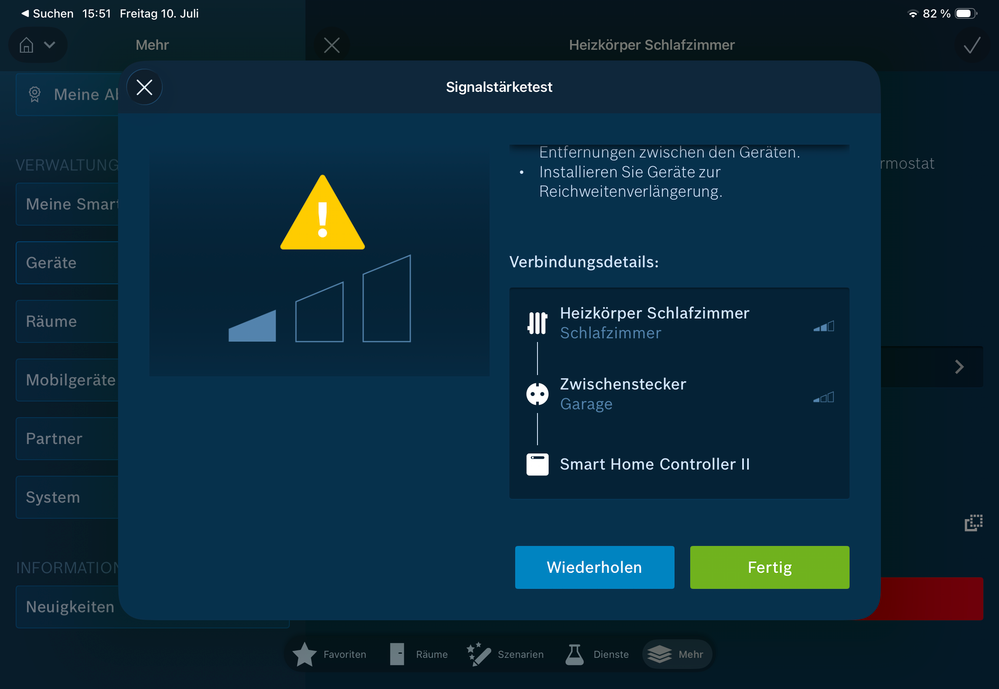Click the signal strength indicator of Zwischenstecker
This screenshot has height=689, width=999.
pyautogui.click(x=823, y=397)
